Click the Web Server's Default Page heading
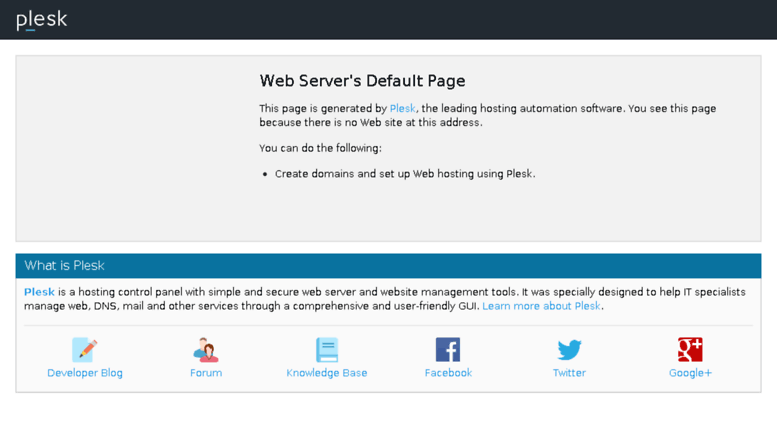The image size is (777, 423). (362, 81)
